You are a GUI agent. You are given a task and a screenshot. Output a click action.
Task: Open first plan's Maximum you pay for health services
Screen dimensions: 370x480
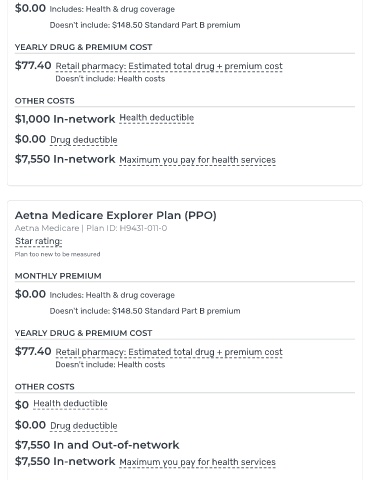[x=197, y=160]
